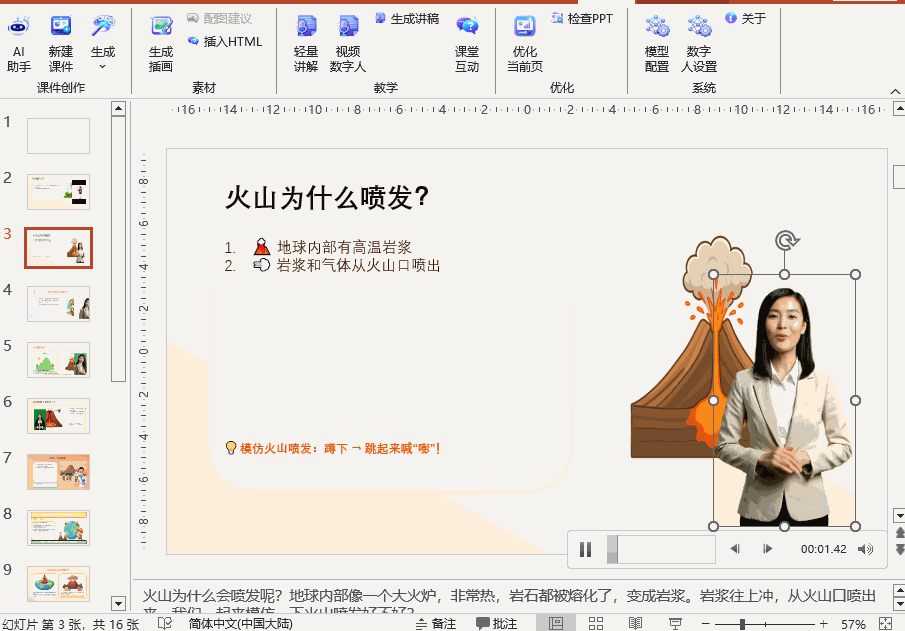Click 配图建议 image suggestion
This screenshot has height=631, width=905.
click(x=220, y=18)
